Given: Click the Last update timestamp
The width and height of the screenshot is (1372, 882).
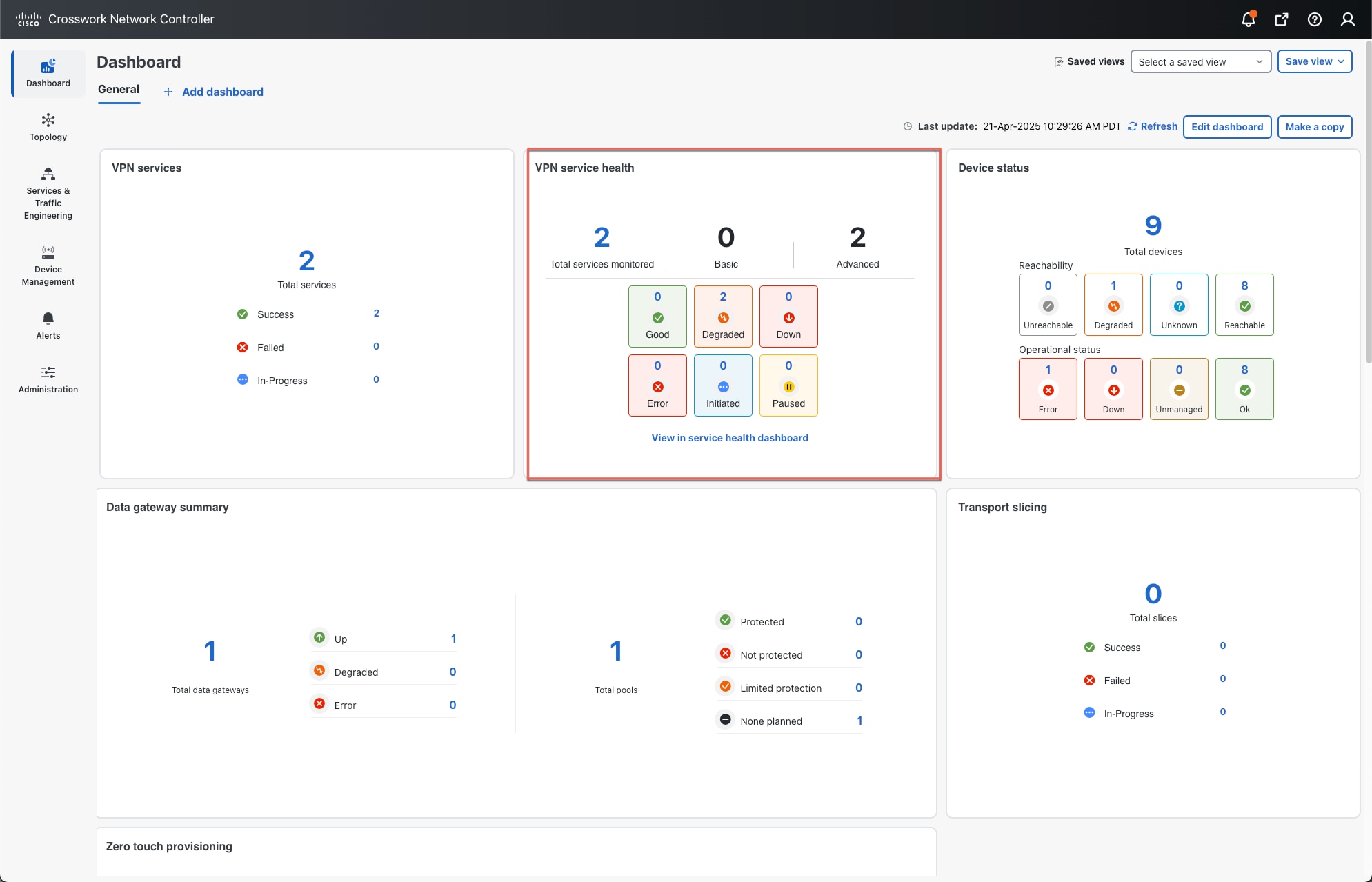Looking at the screenshot, I should (1052, 126).
